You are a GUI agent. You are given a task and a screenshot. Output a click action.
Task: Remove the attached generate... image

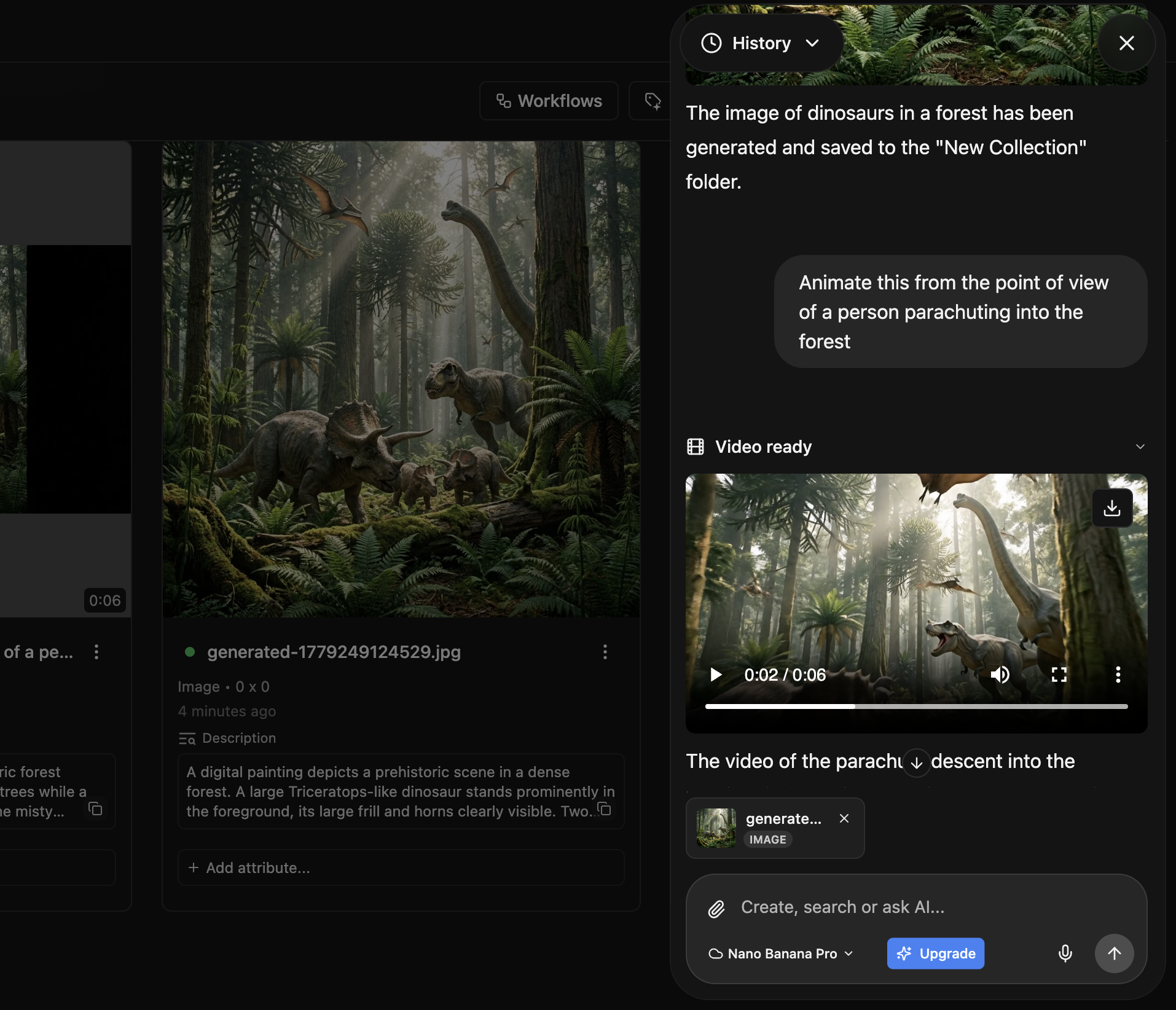(x=844, y=818)
